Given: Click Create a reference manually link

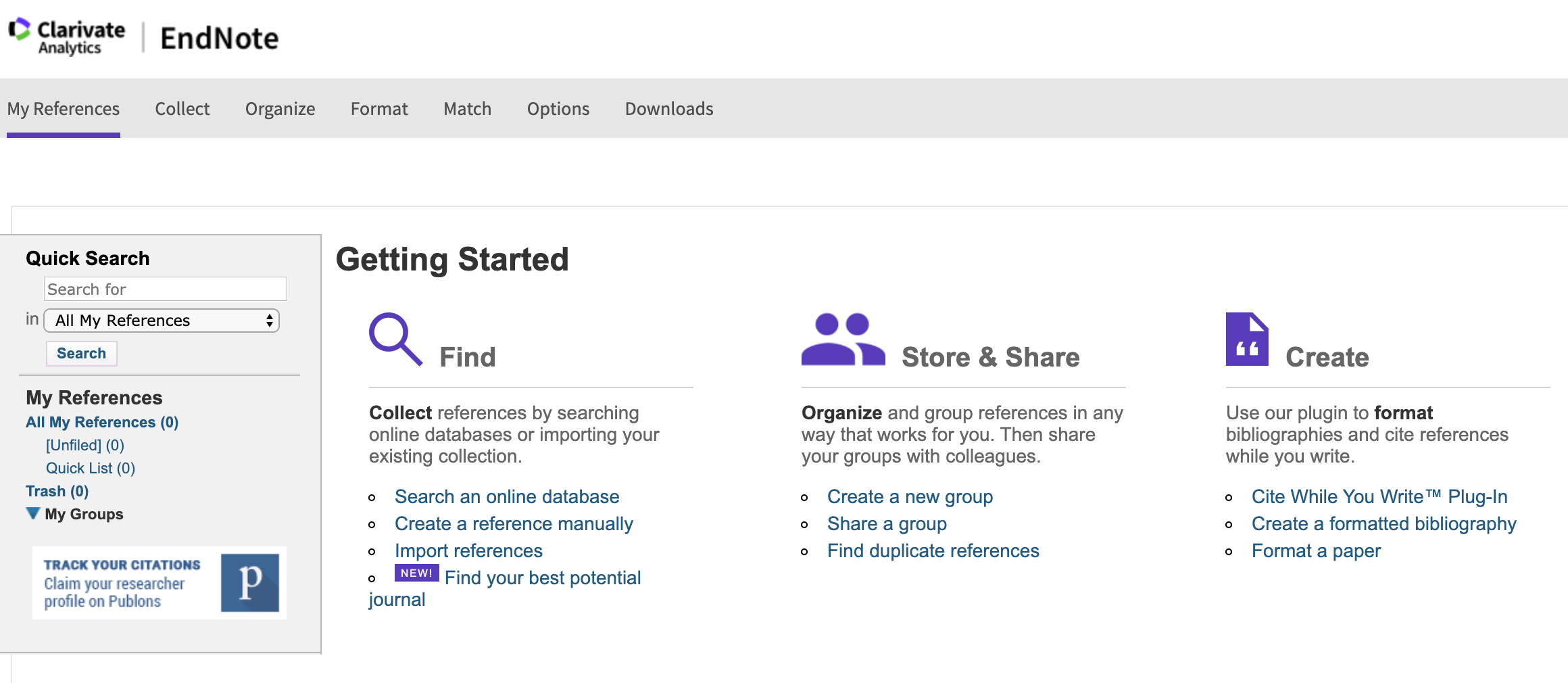Looking at the screenshot, I should pos(514,523).
